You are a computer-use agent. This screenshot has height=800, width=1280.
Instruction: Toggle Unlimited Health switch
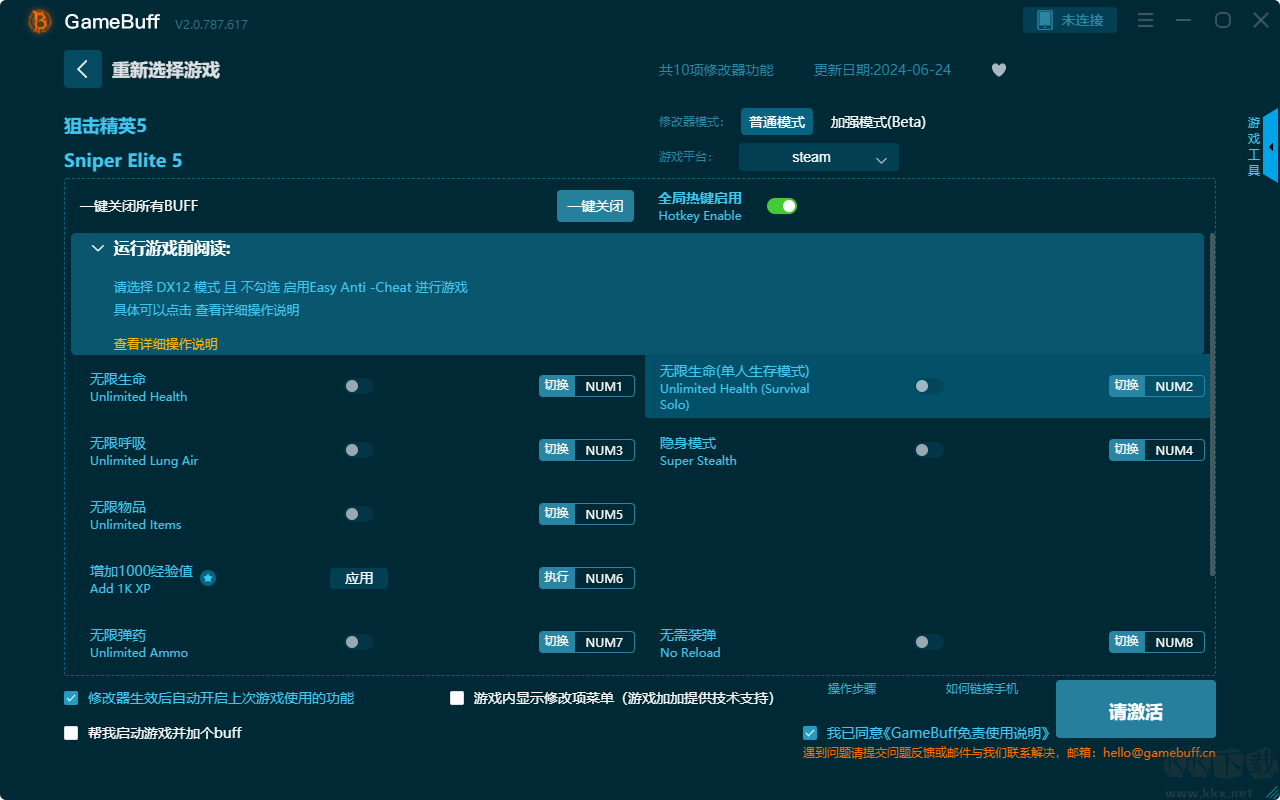click(x=359, y=386)
